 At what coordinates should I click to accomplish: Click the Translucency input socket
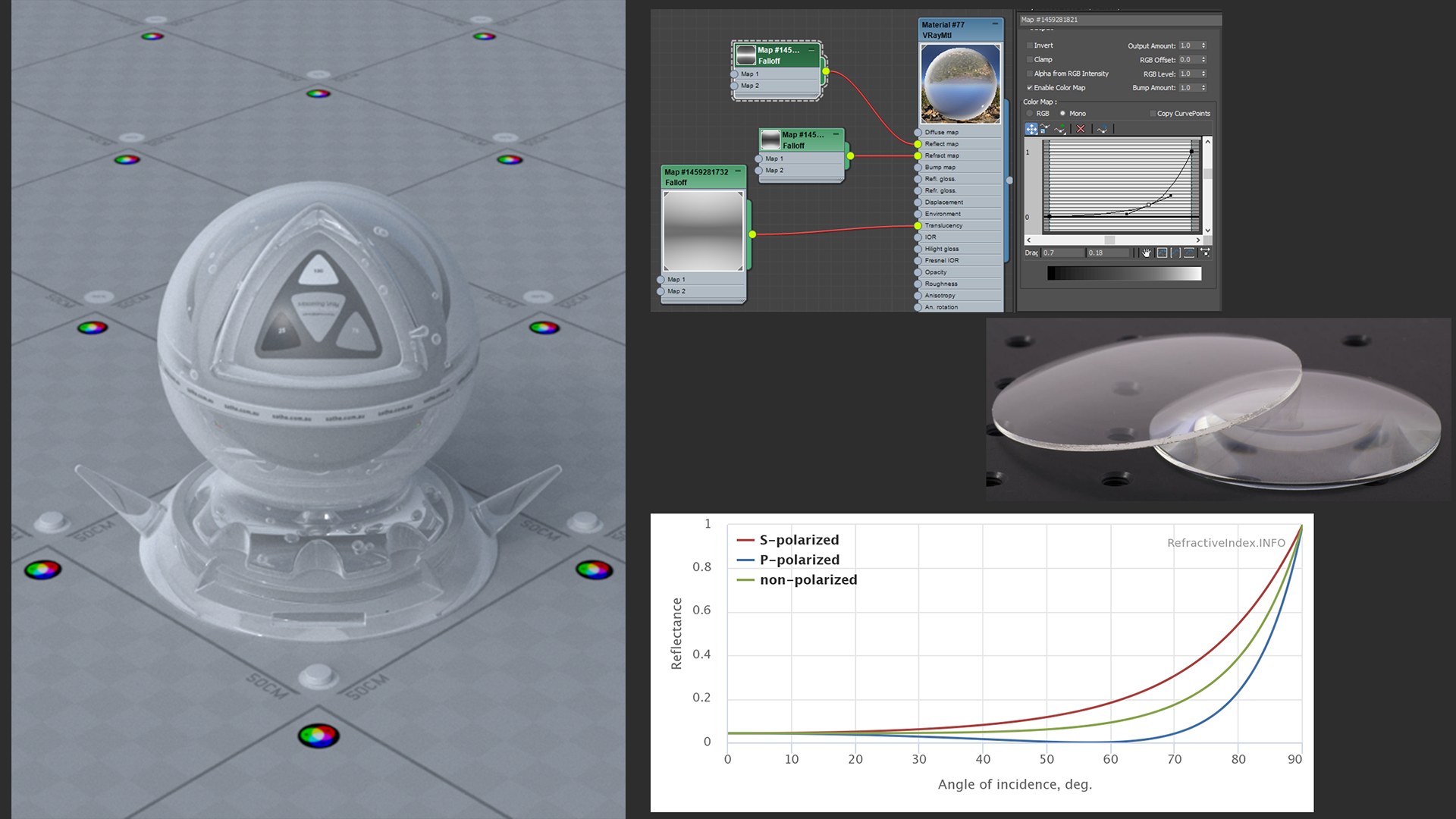(x=918, y=226)
